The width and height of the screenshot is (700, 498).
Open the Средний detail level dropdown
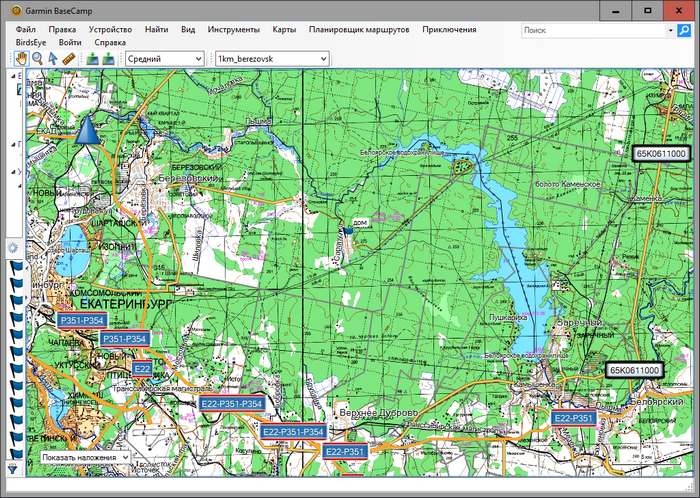pyautogui.click(x=164, y=59)
